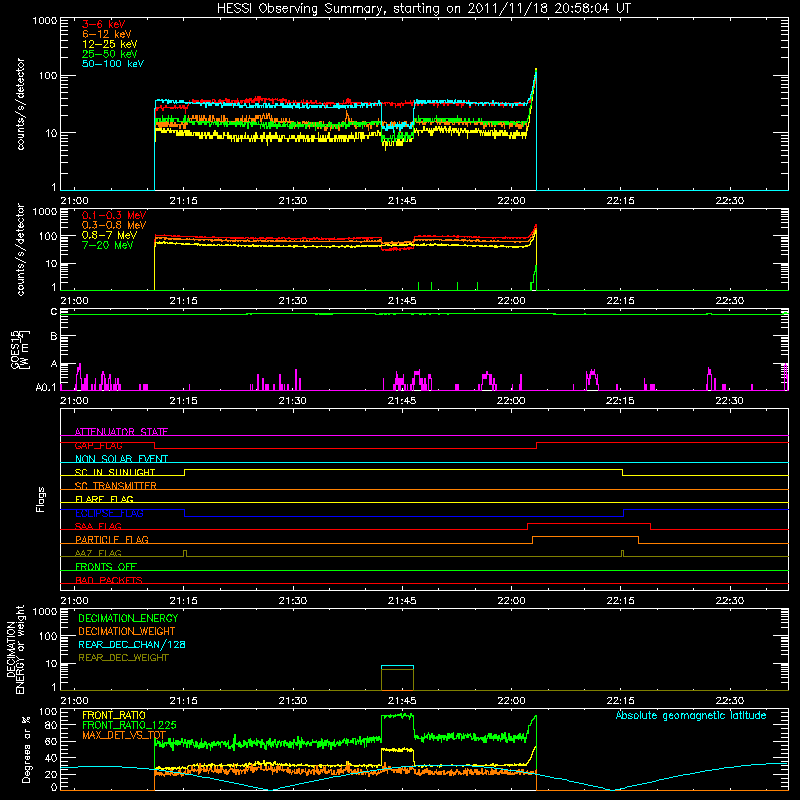Screen dimensions: 800x800
Task: Select the 12-25 keV legend label
Action: pos(110,44)
